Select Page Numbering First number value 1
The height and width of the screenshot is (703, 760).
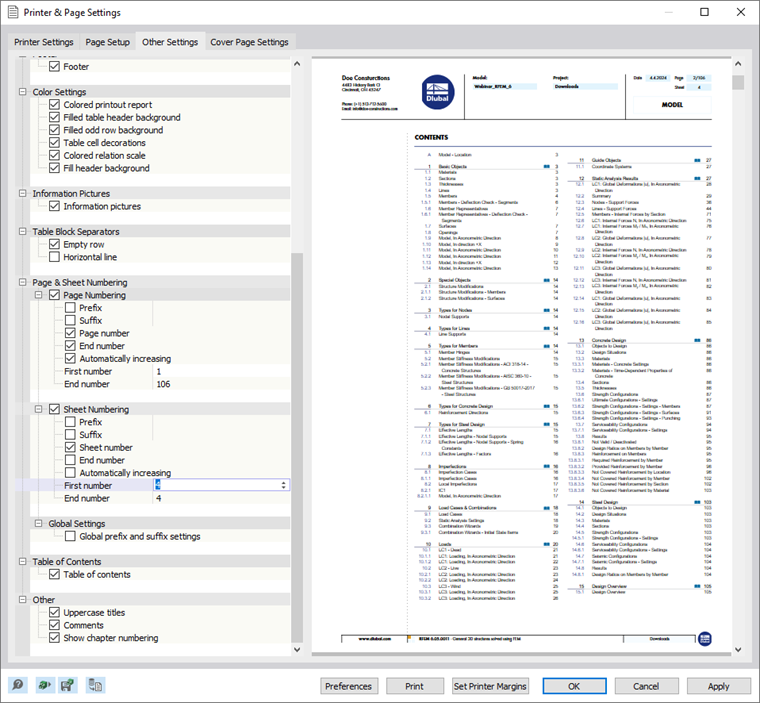coord(158,371)
